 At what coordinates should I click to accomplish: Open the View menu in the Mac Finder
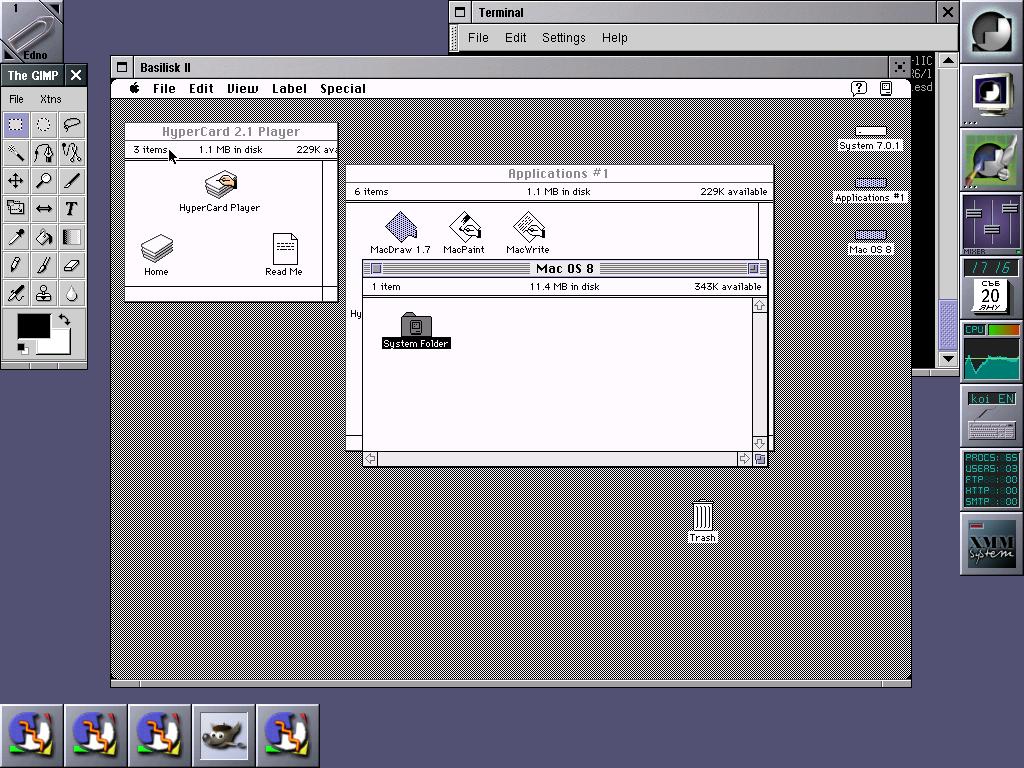tap(242, 89)
